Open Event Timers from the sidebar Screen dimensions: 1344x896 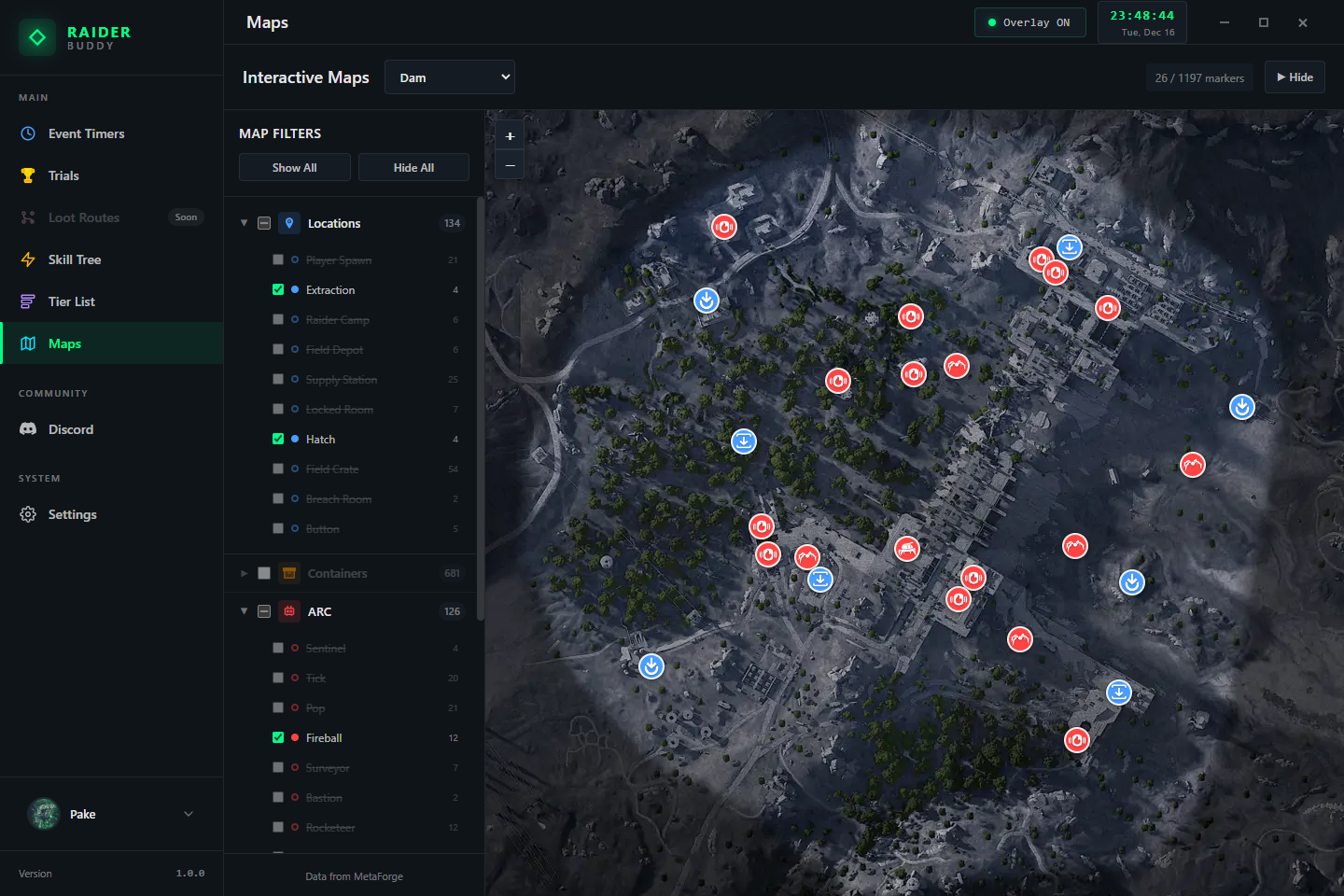coord(86,133)
